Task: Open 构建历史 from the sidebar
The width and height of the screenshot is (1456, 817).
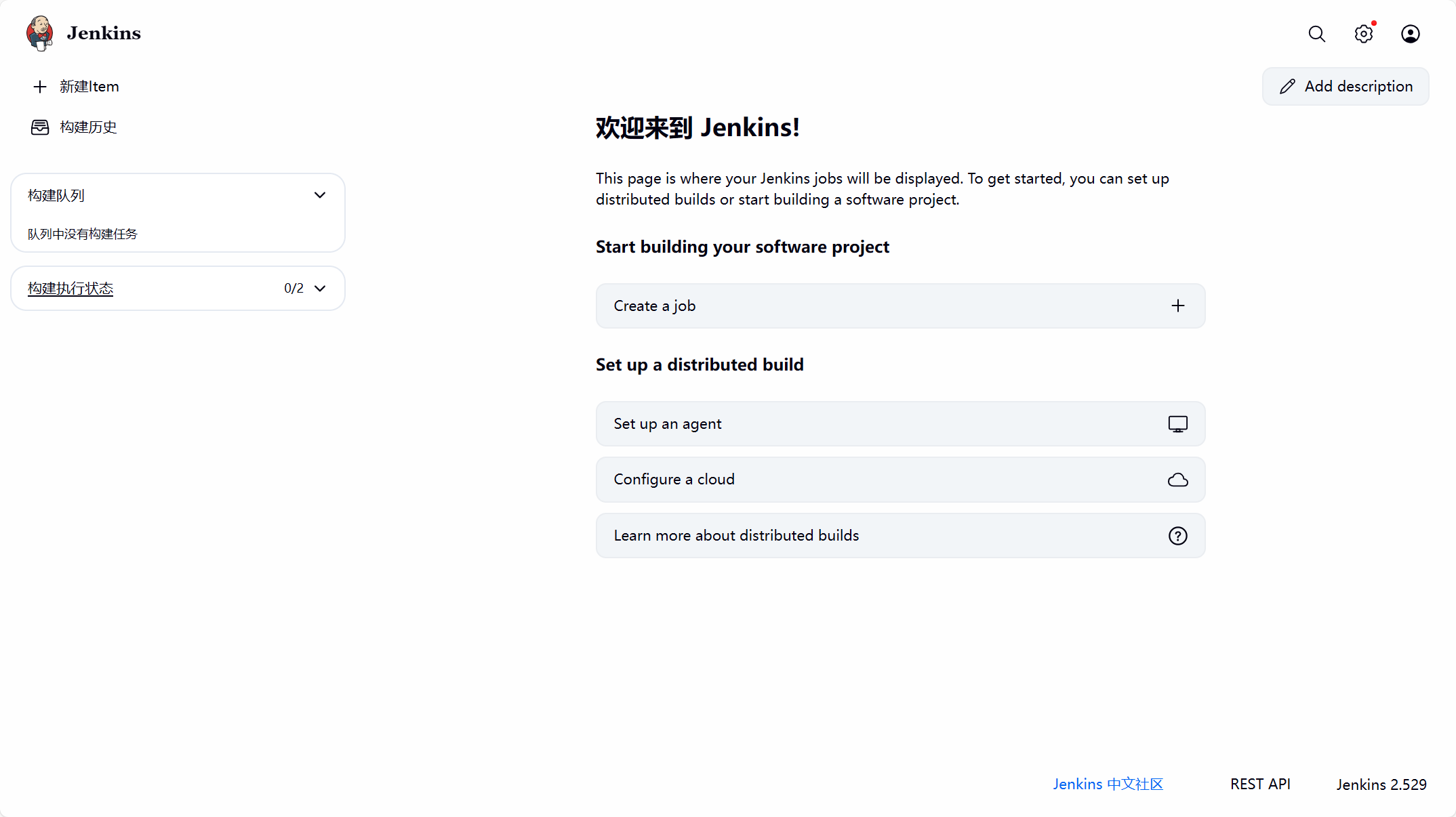Action: click(x=88, y=127)
